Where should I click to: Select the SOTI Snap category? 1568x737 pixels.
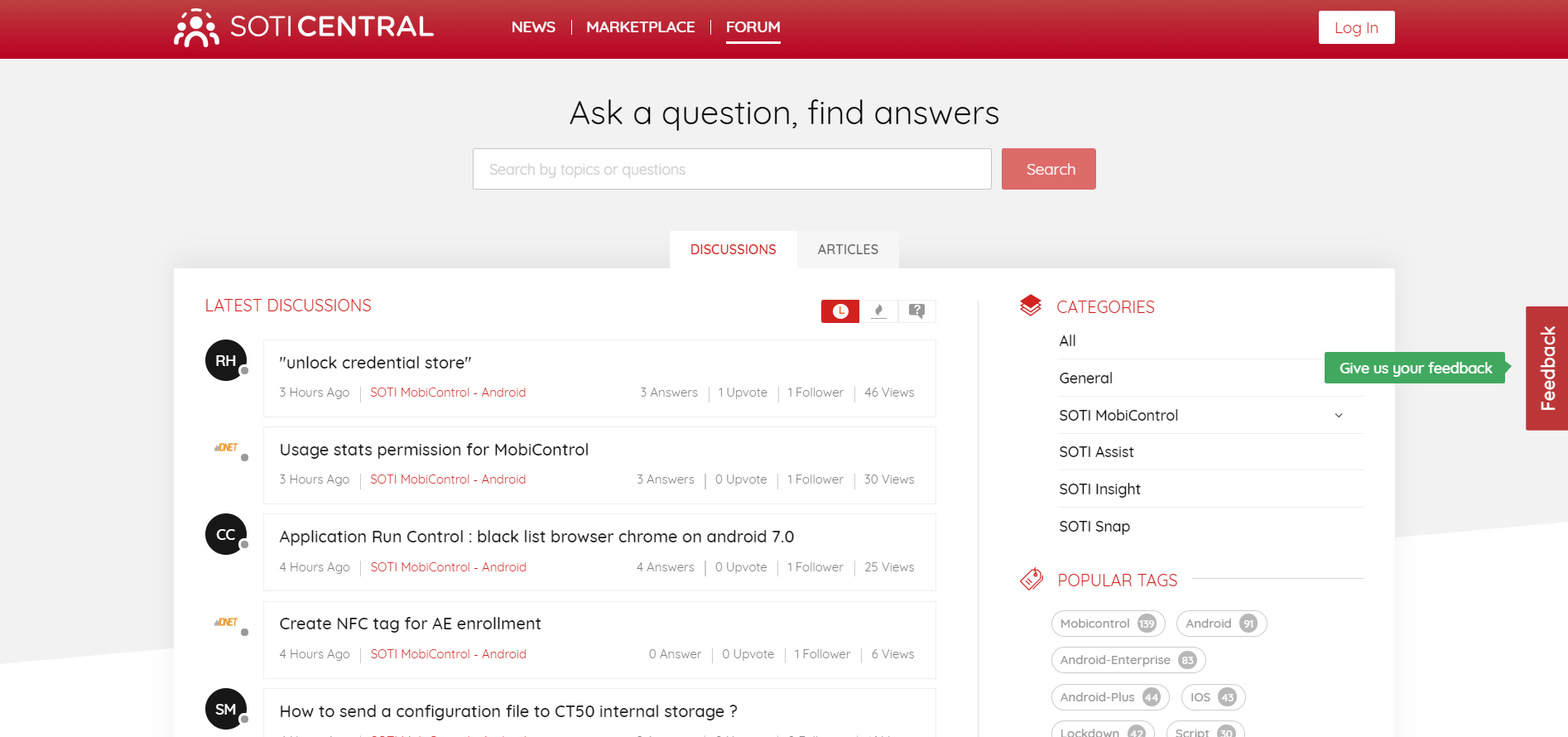tap(1094, 526)
